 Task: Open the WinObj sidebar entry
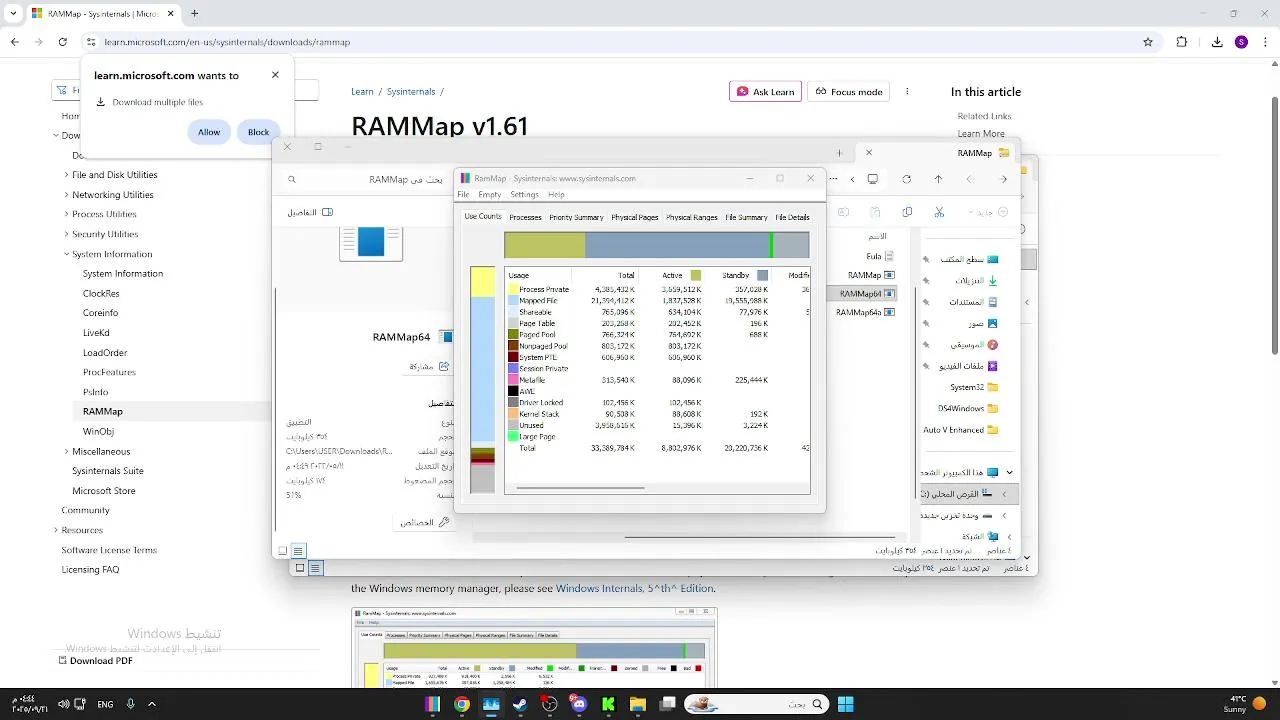tap(98, 431)
